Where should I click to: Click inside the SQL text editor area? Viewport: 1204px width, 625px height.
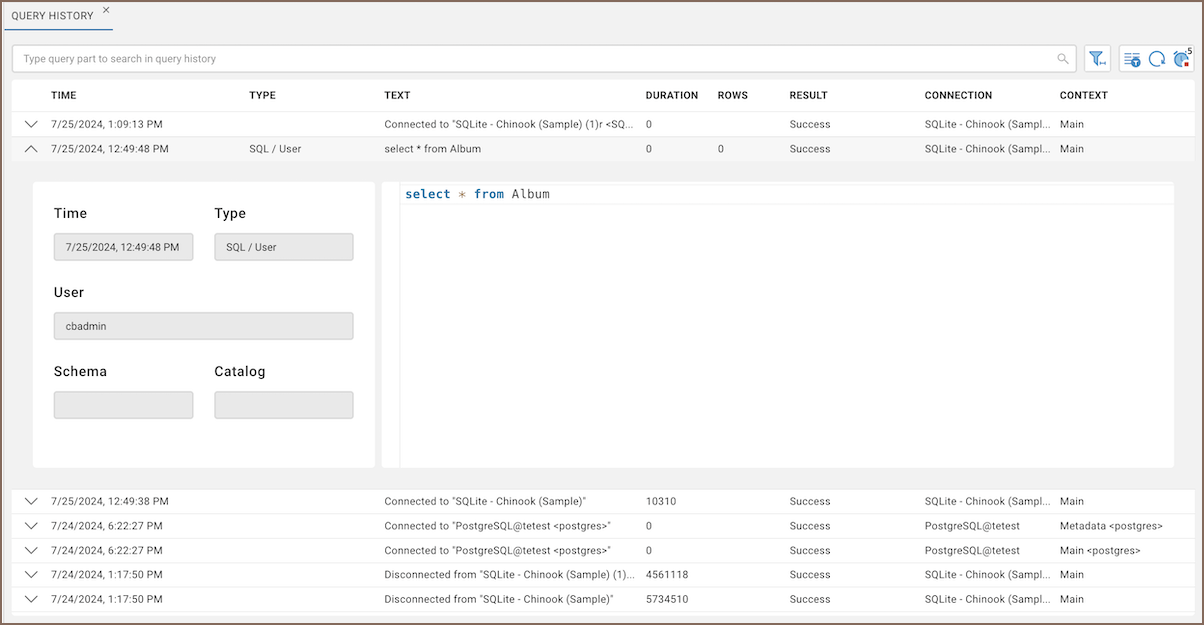(x=785, y=330)
